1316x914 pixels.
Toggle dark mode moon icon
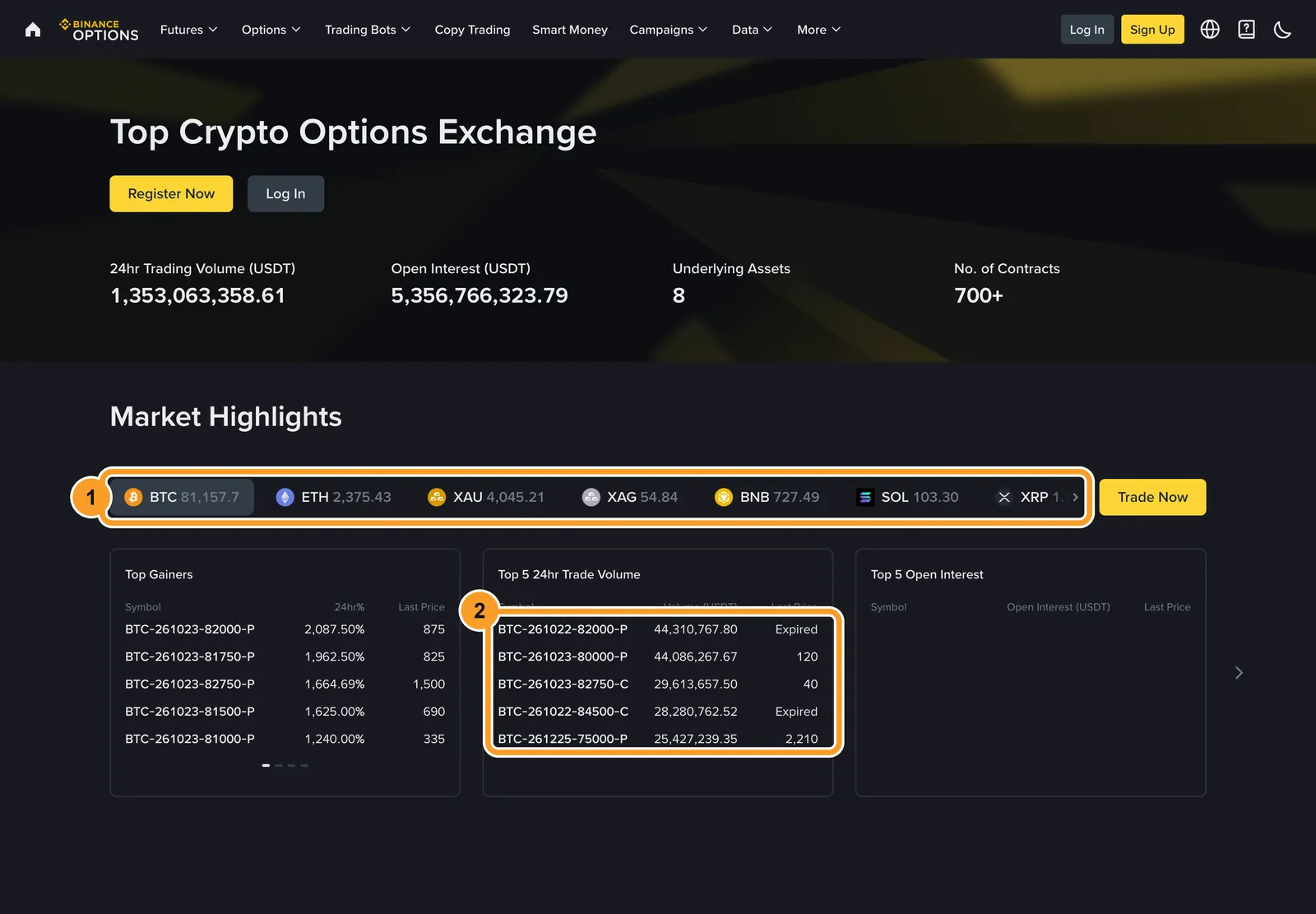tap(1282, 30)
